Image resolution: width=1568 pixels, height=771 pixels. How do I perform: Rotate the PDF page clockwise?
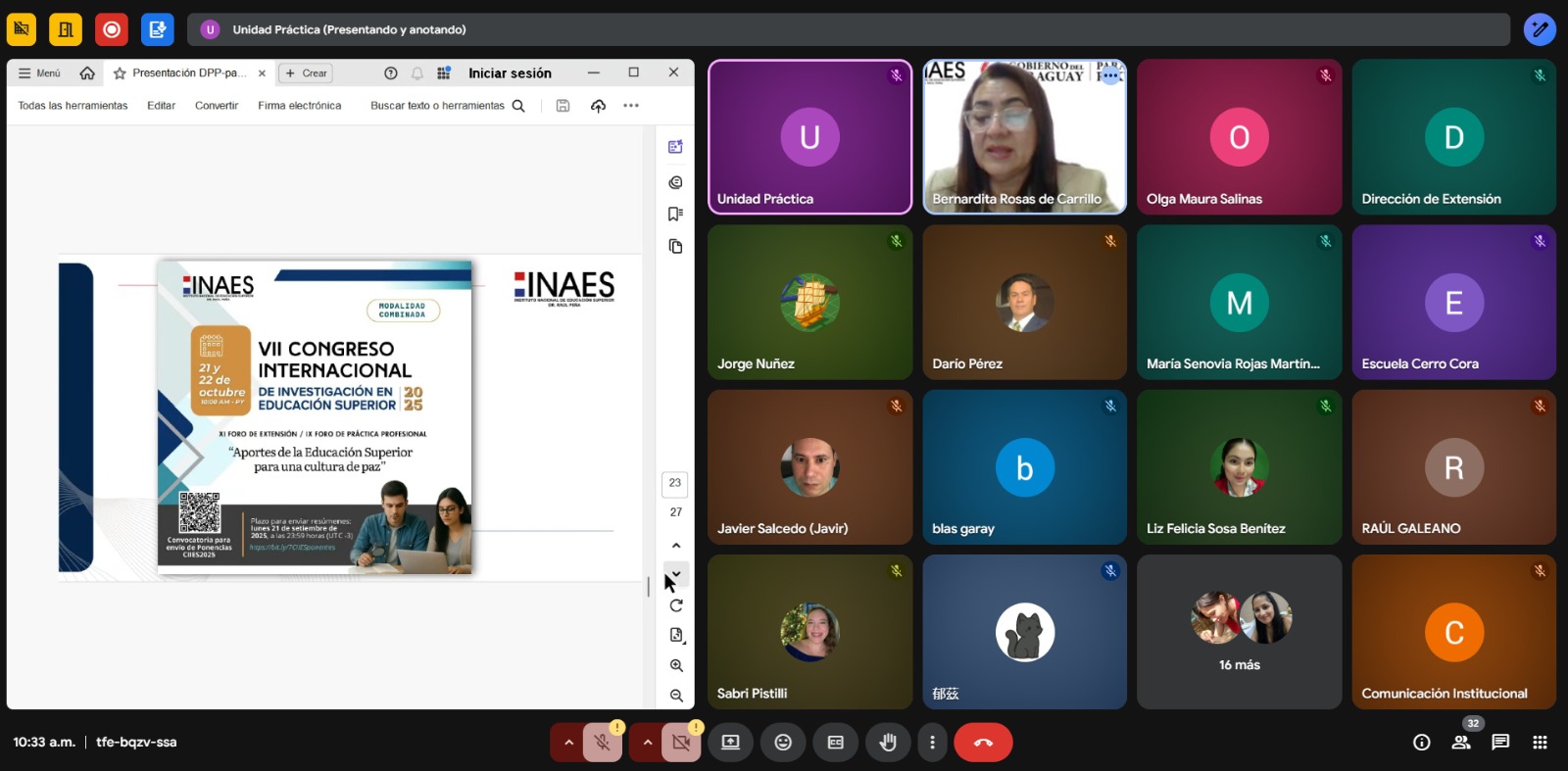(676, 605)
